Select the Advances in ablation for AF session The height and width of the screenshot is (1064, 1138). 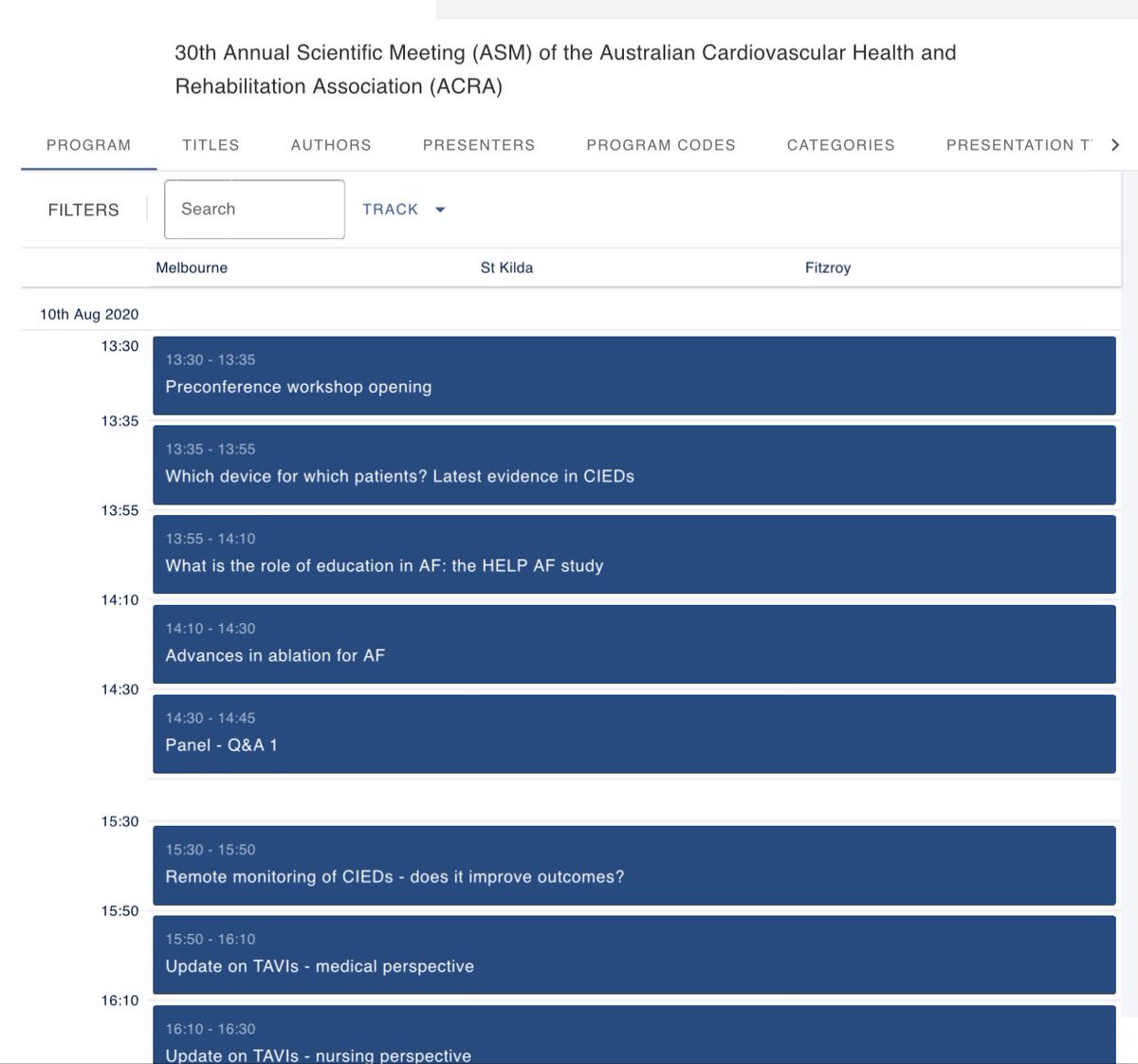[x=633, y=644]
